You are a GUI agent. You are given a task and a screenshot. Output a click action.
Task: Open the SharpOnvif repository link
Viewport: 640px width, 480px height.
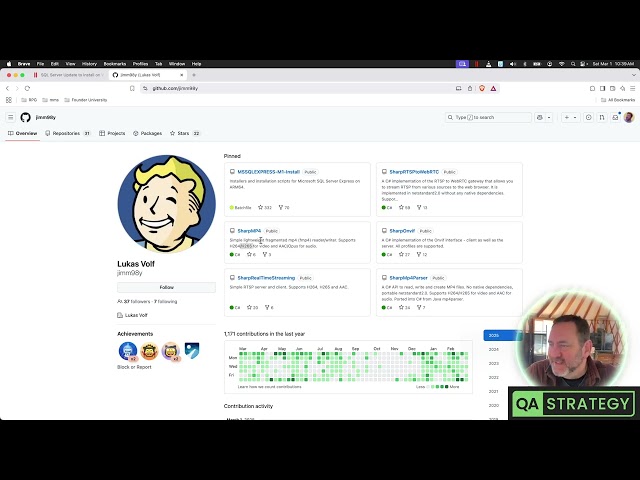(x=402, y=231)
